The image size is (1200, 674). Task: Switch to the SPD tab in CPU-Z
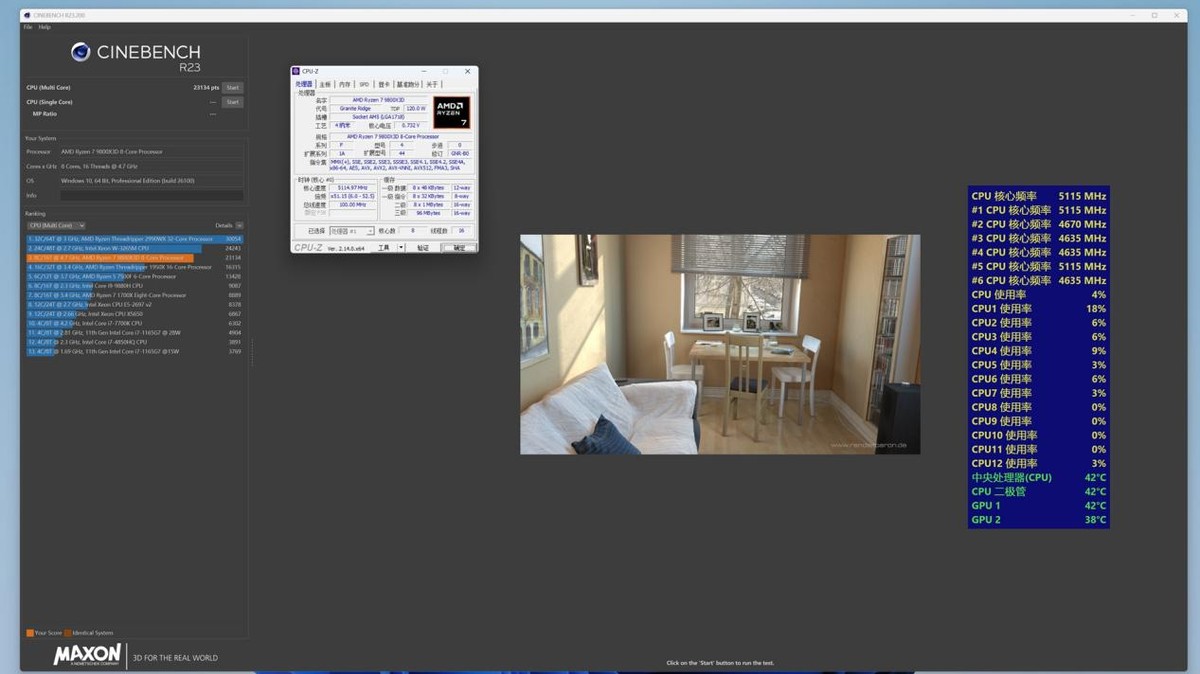(x=364, y=84)
